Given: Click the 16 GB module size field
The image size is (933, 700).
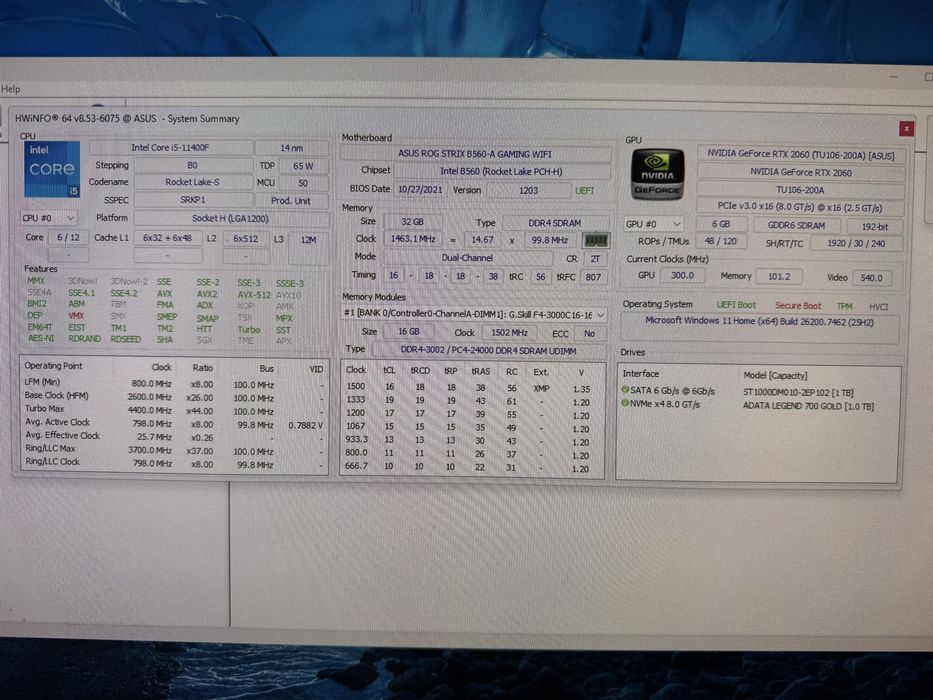Looking at the screenshot, I should click(x=409, y=332).
